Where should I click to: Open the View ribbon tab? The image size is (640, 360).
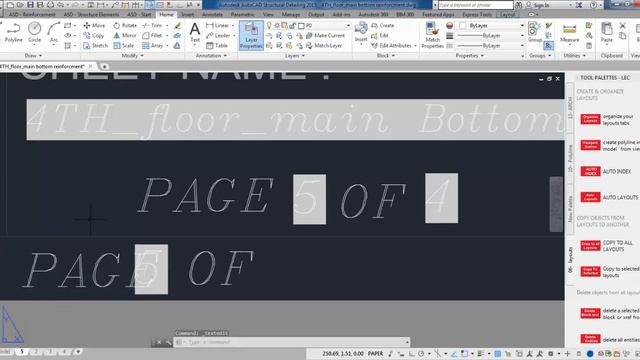[x=268, y=14]
